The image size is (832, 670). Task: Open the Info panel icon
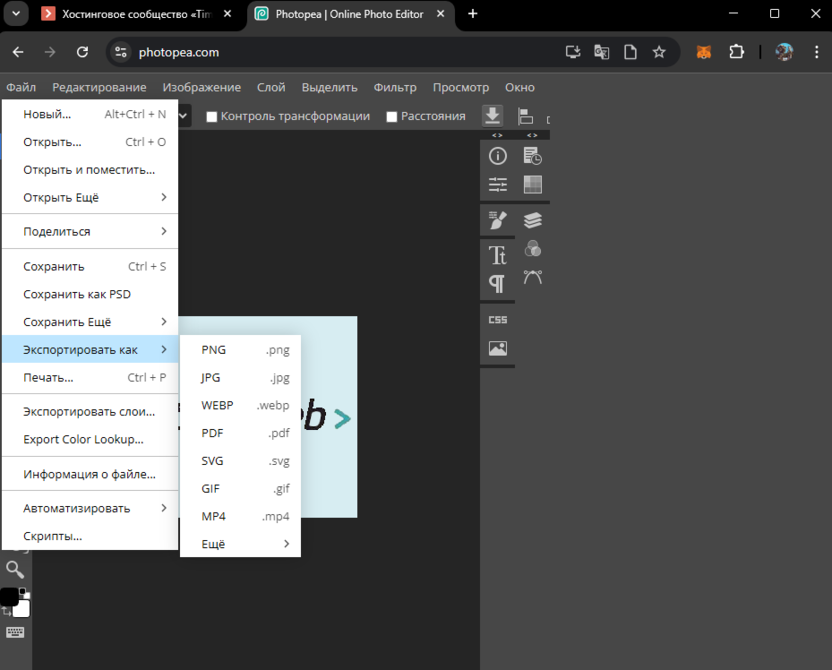click(x=498, y=156)
